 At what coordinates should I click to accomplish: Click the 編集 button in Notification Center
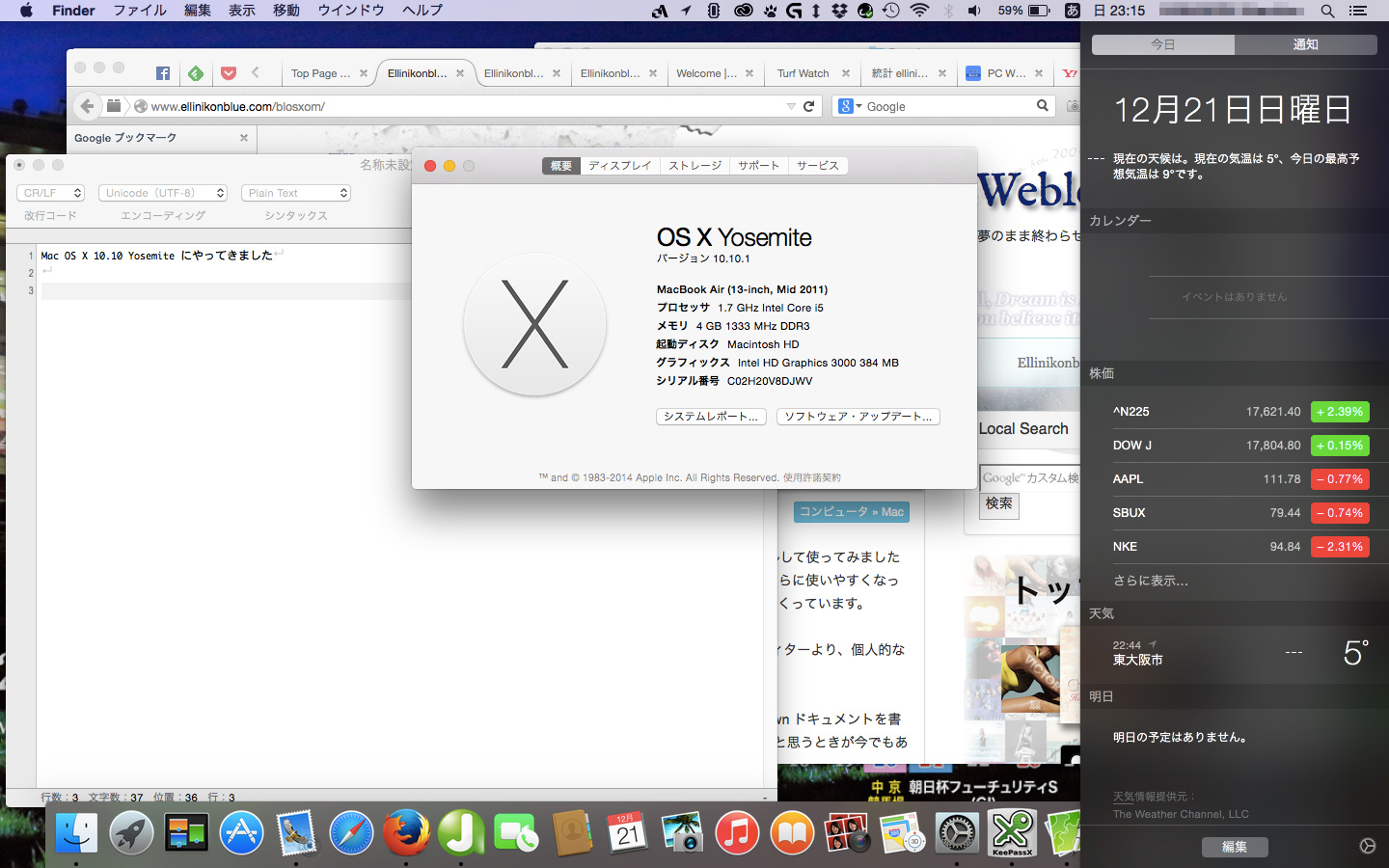click(1235, 847)
